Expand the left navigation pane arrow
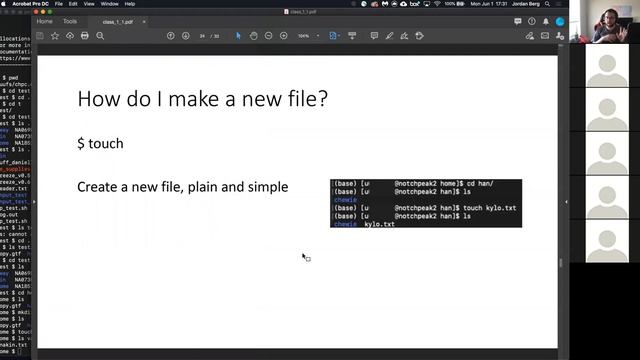Image resolution: width=640 pixels, height=360 pixels. 34,202
